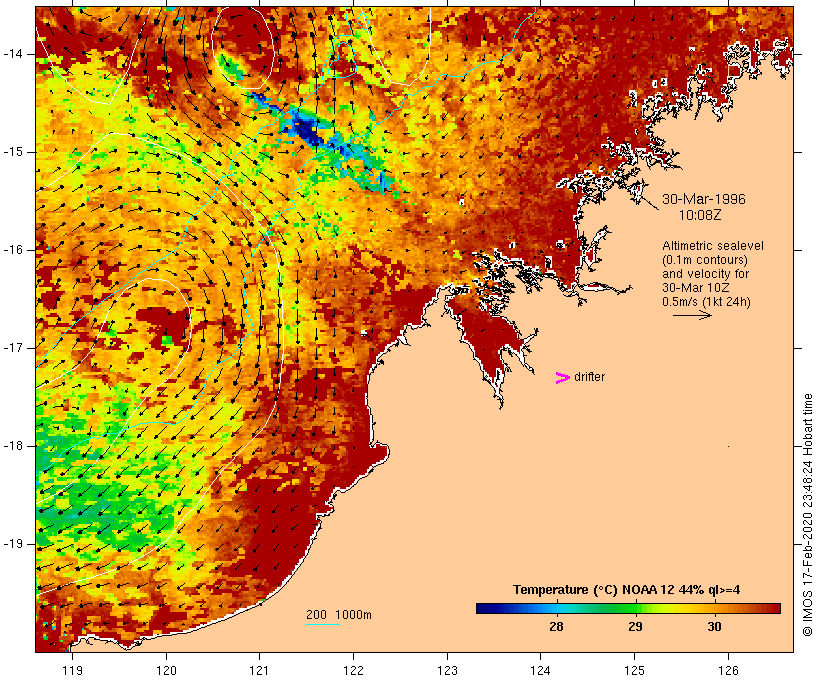Click the cyan bathymetry legend line
The height and width of the screenshot is (680, 820).
coord(323,624)
